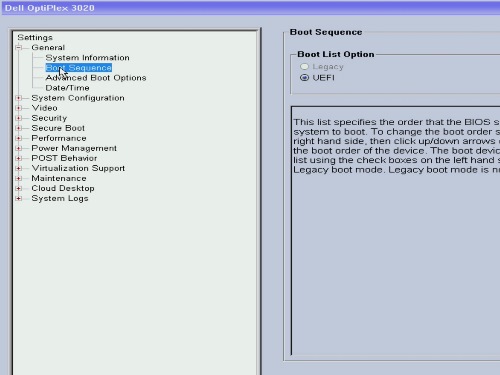This screenshot has width=500, height=375.
Task: Select the Maintenance category label
Action: tap(59, 178)
